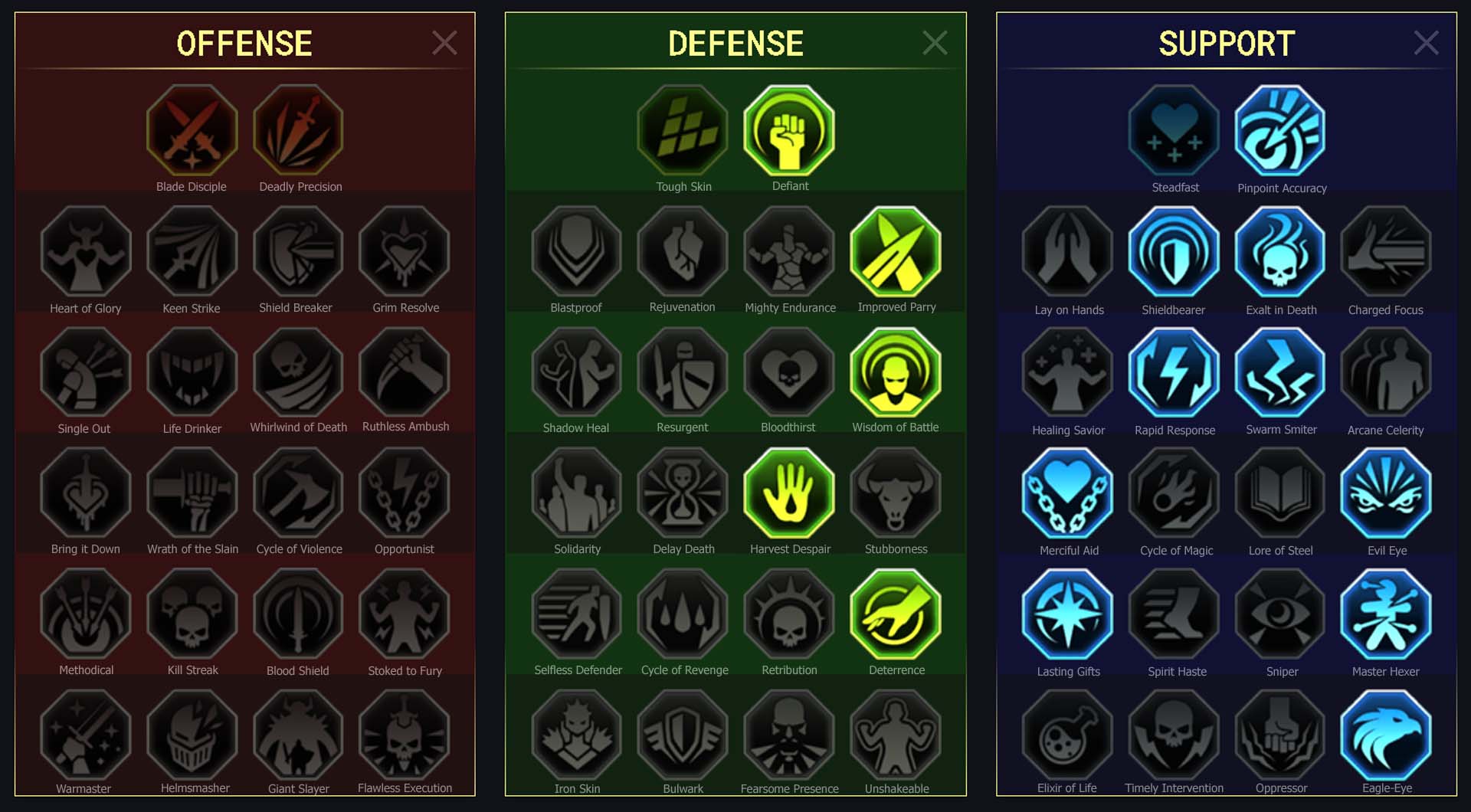Viewport: 1471px width, 812px height.
Task: Select the Deterrence mastery icon
Action: [896, 614]
